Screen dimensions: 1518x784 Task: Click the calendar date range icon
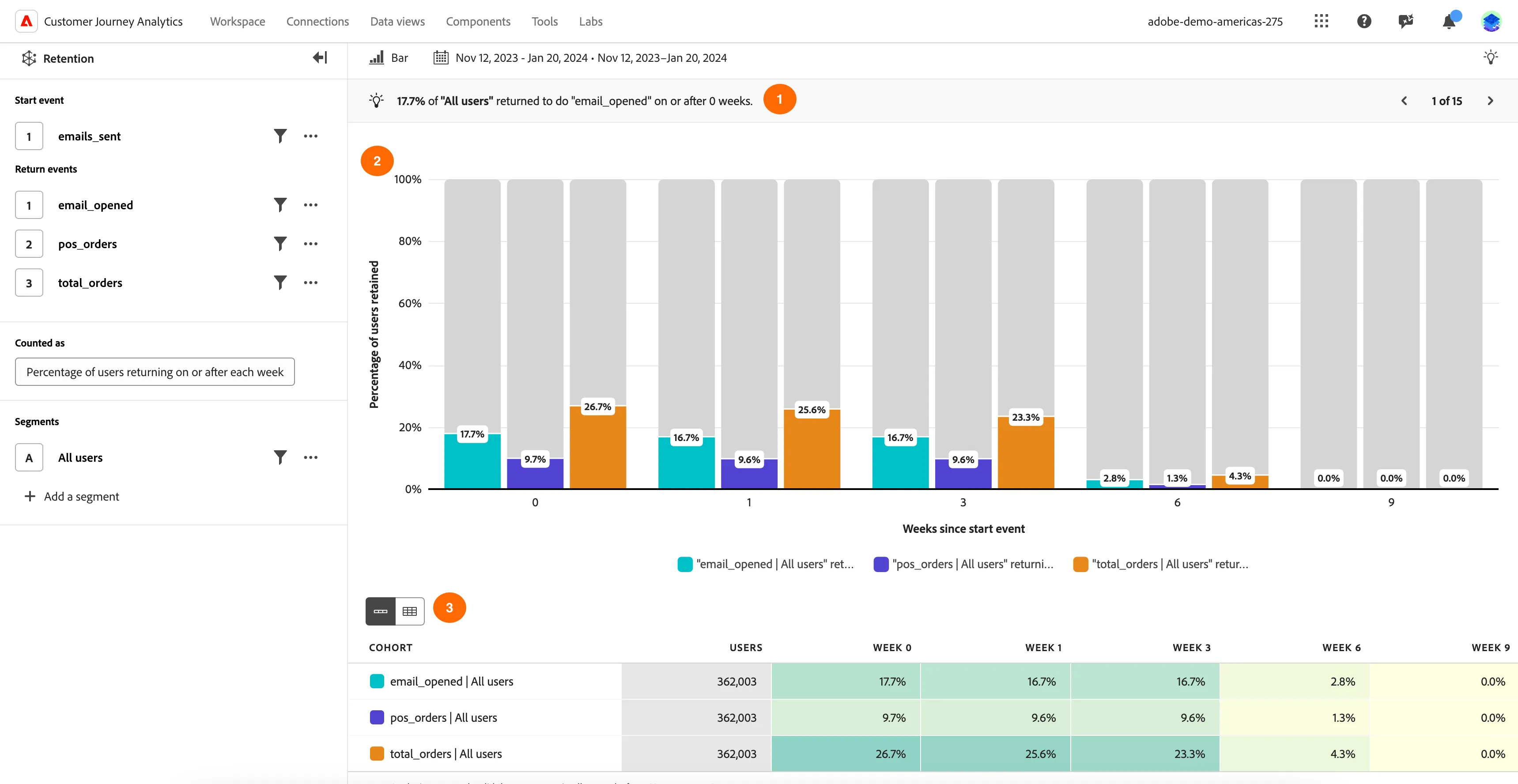441,58
